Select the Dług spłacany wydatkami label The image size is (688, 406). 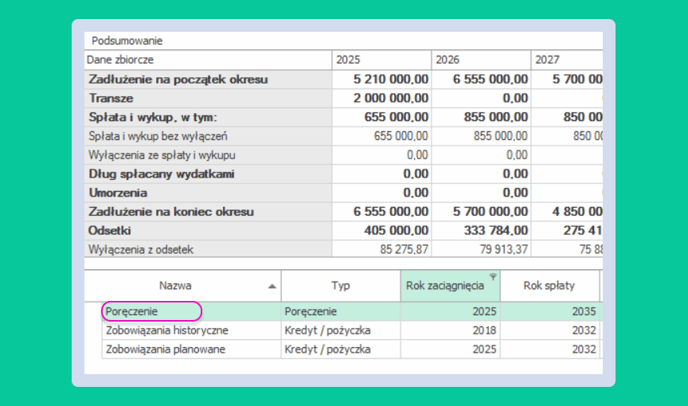click(x=161, y=174)
